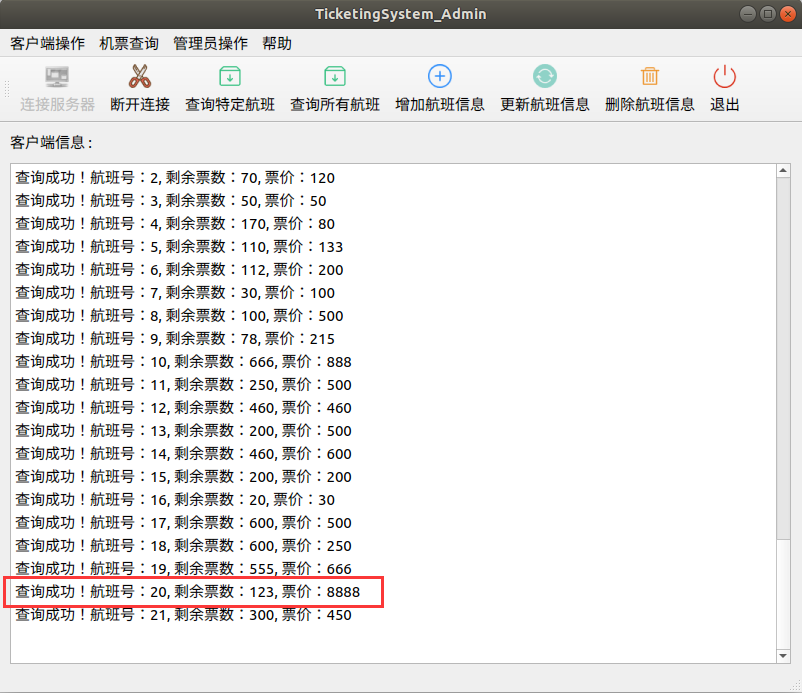The width and height of the screenshot is (802, 693).
Task: Select the row for 航班号：3
Action: click(170, 201)
